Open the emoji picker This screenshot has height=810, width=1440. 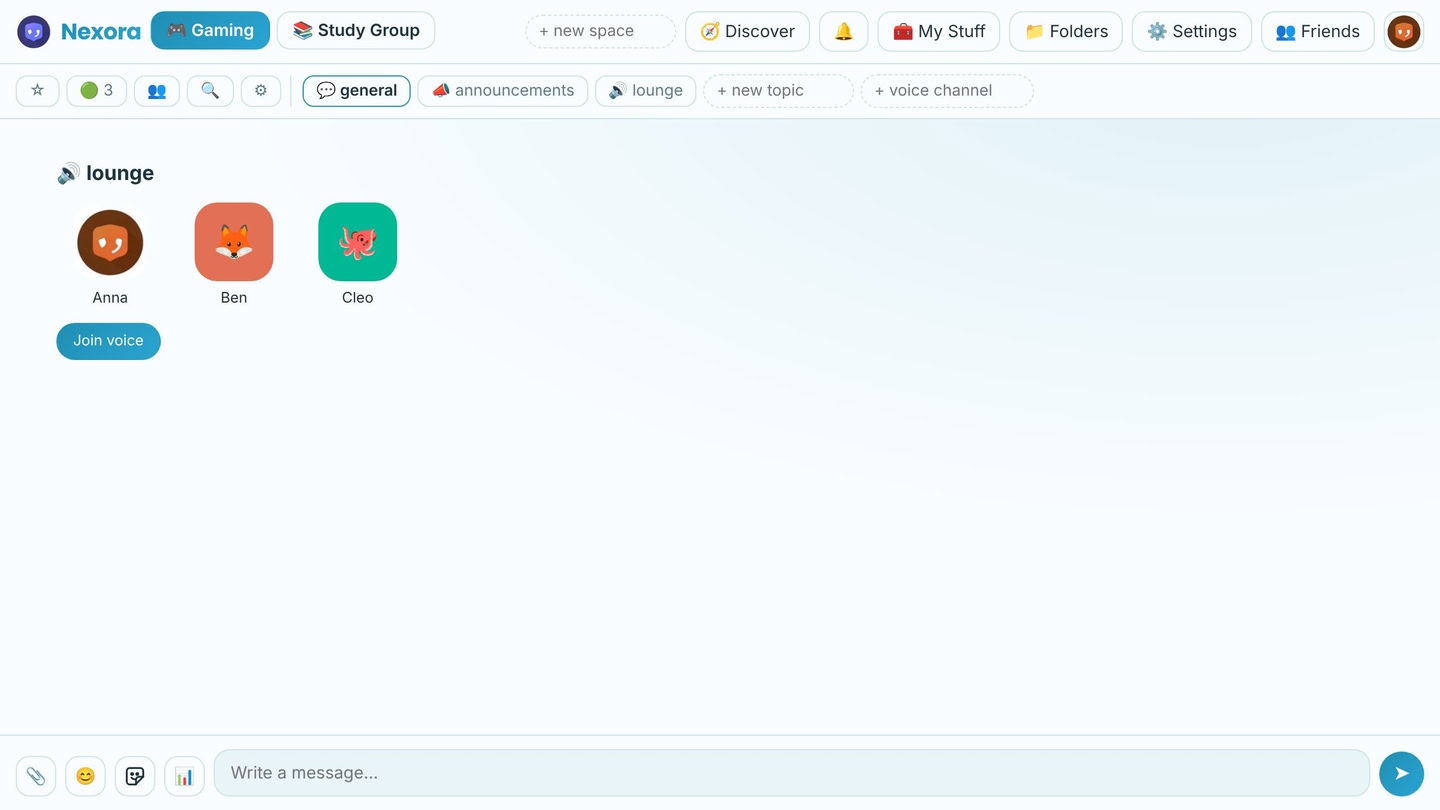click(86, 776)
